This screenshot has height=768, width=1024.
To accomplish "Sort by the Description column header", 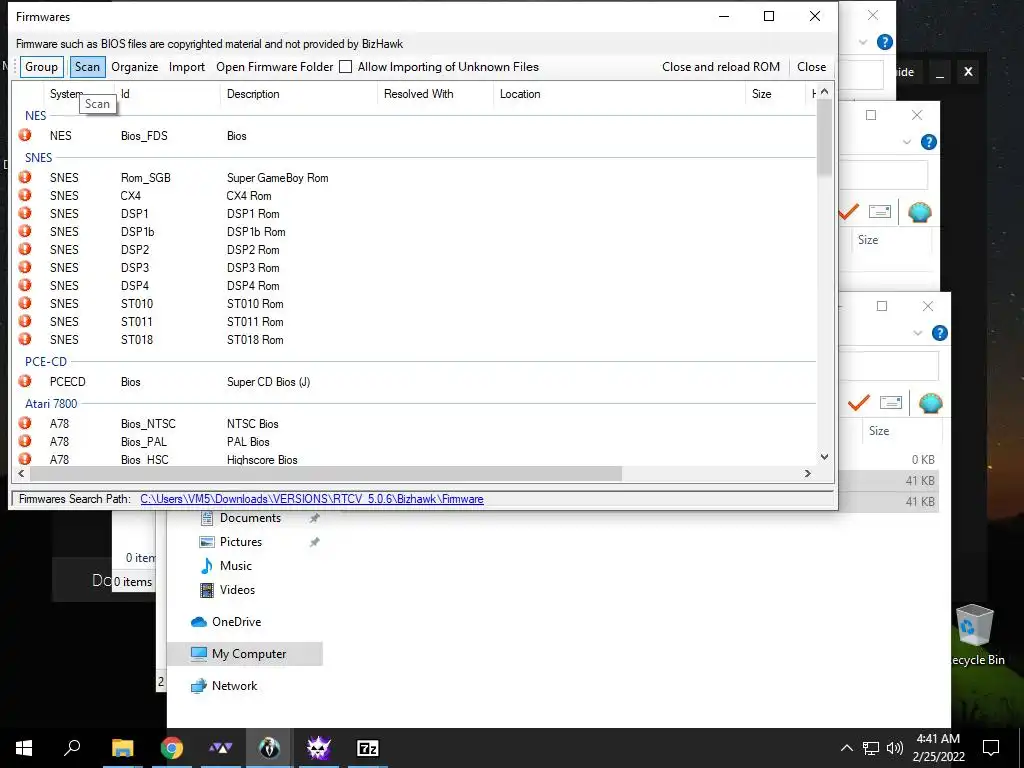I will [253, 93].
